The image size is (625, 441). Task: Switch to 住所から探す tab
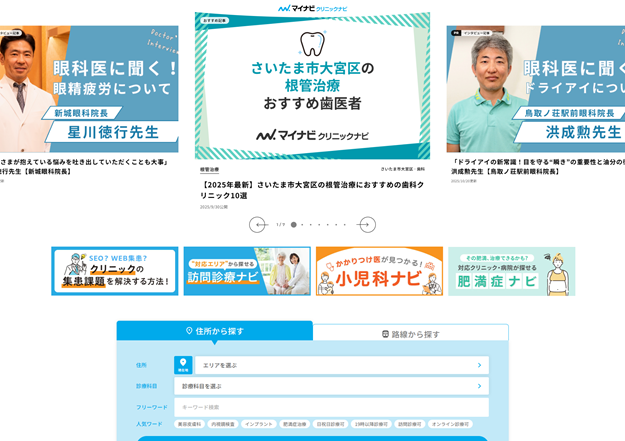[214, 331]
